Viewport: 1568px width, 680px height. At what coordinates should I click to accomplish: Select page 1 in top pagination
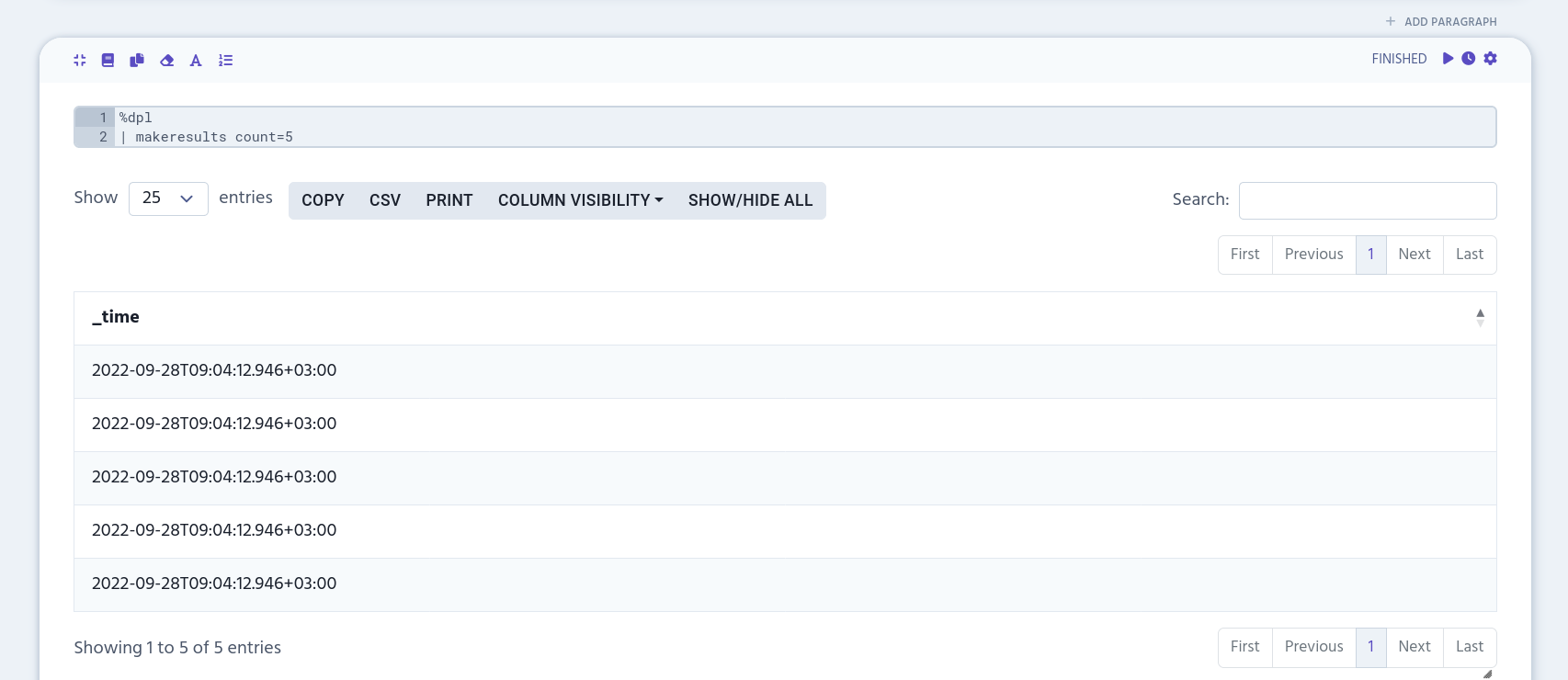(x=1371, y=255)
